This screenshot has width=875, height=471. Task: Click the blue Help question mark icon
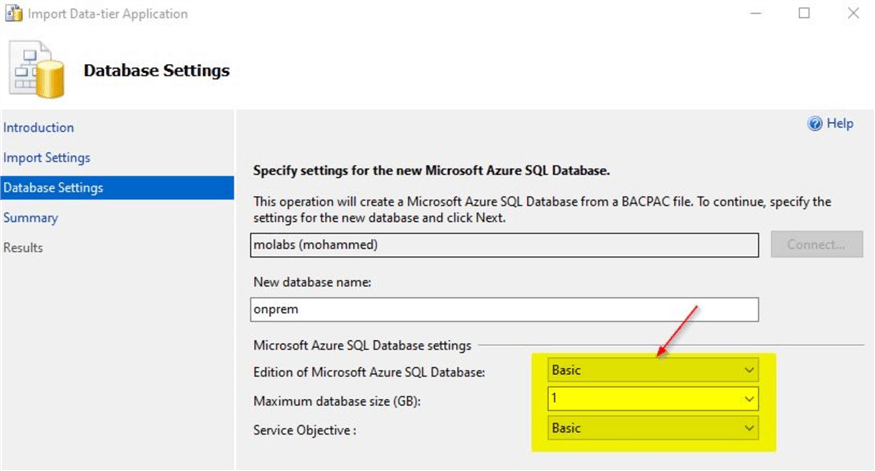tap(814, 124)
